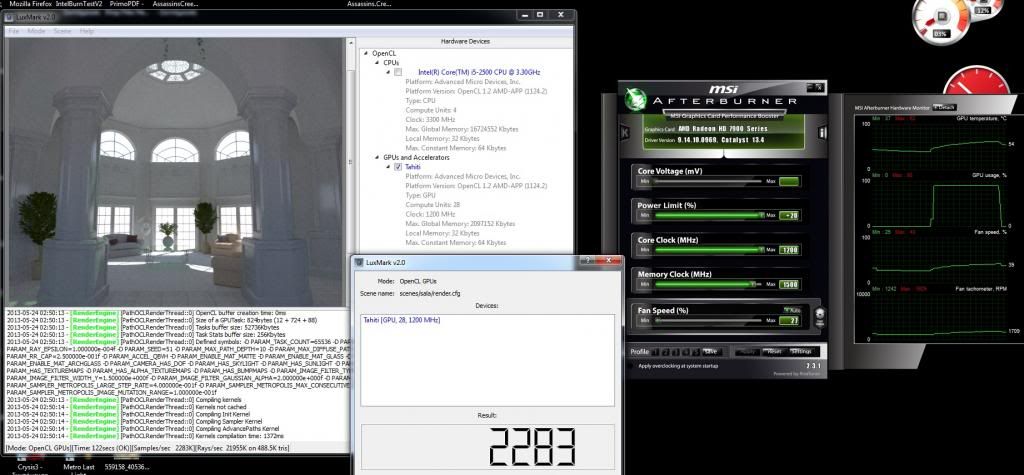Select profile slot 1 in Afterburner
The height and width of the screenshot is (475, 1024).
[x=656, y=351]
